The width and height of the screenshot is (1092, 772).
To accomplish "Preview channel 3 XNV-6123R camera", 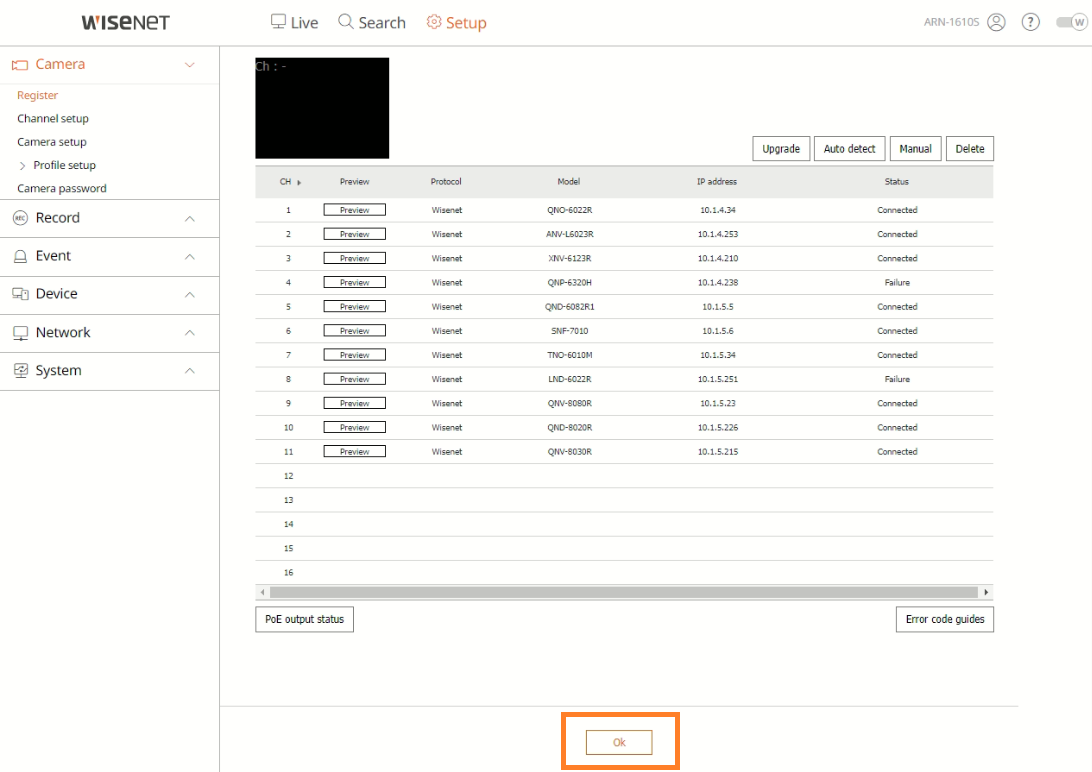I will pos(354,258).
